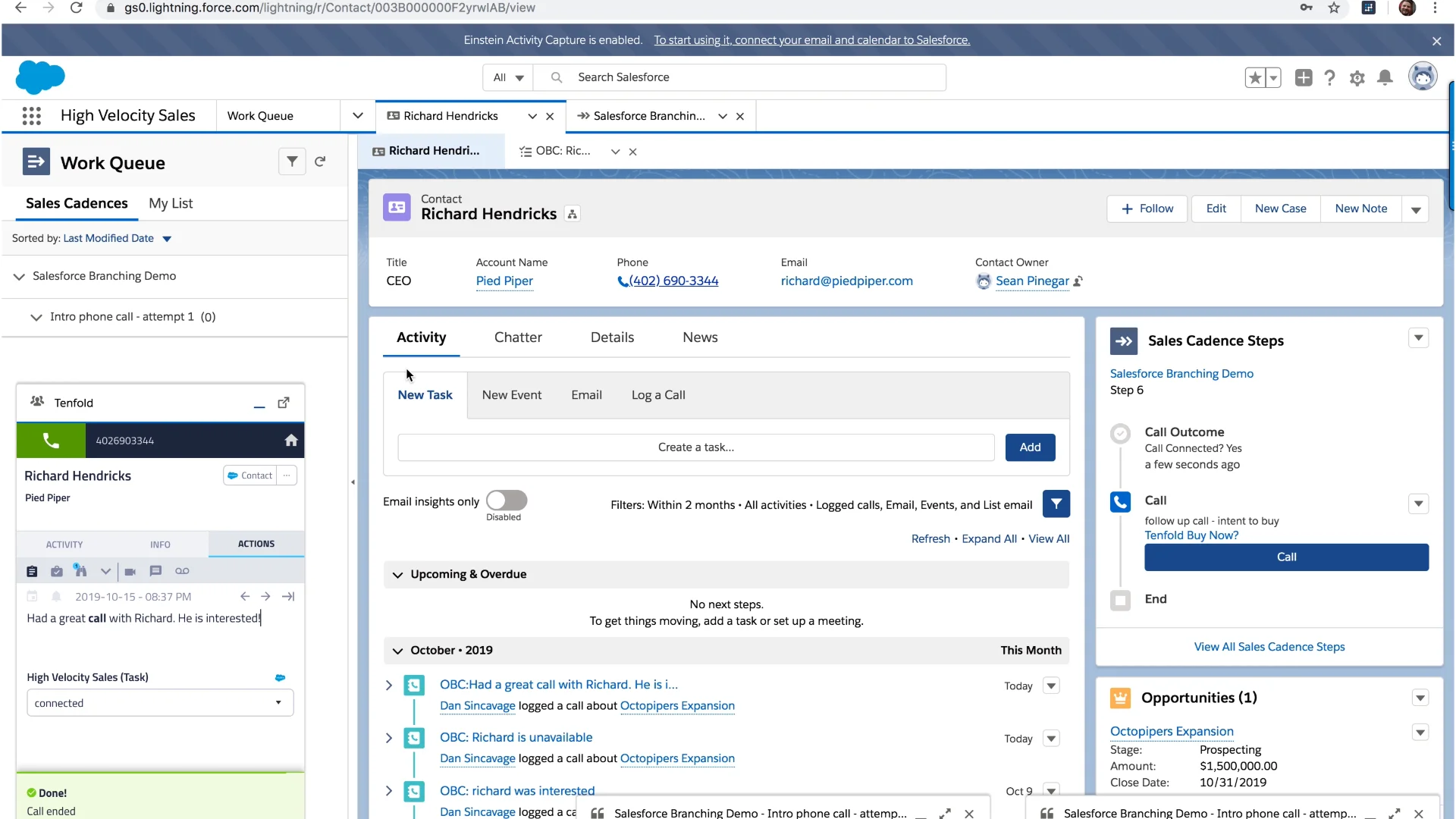Screen dimensions: 1456x819
Task: Click the task description input field
Action: [x=696, y=447]
